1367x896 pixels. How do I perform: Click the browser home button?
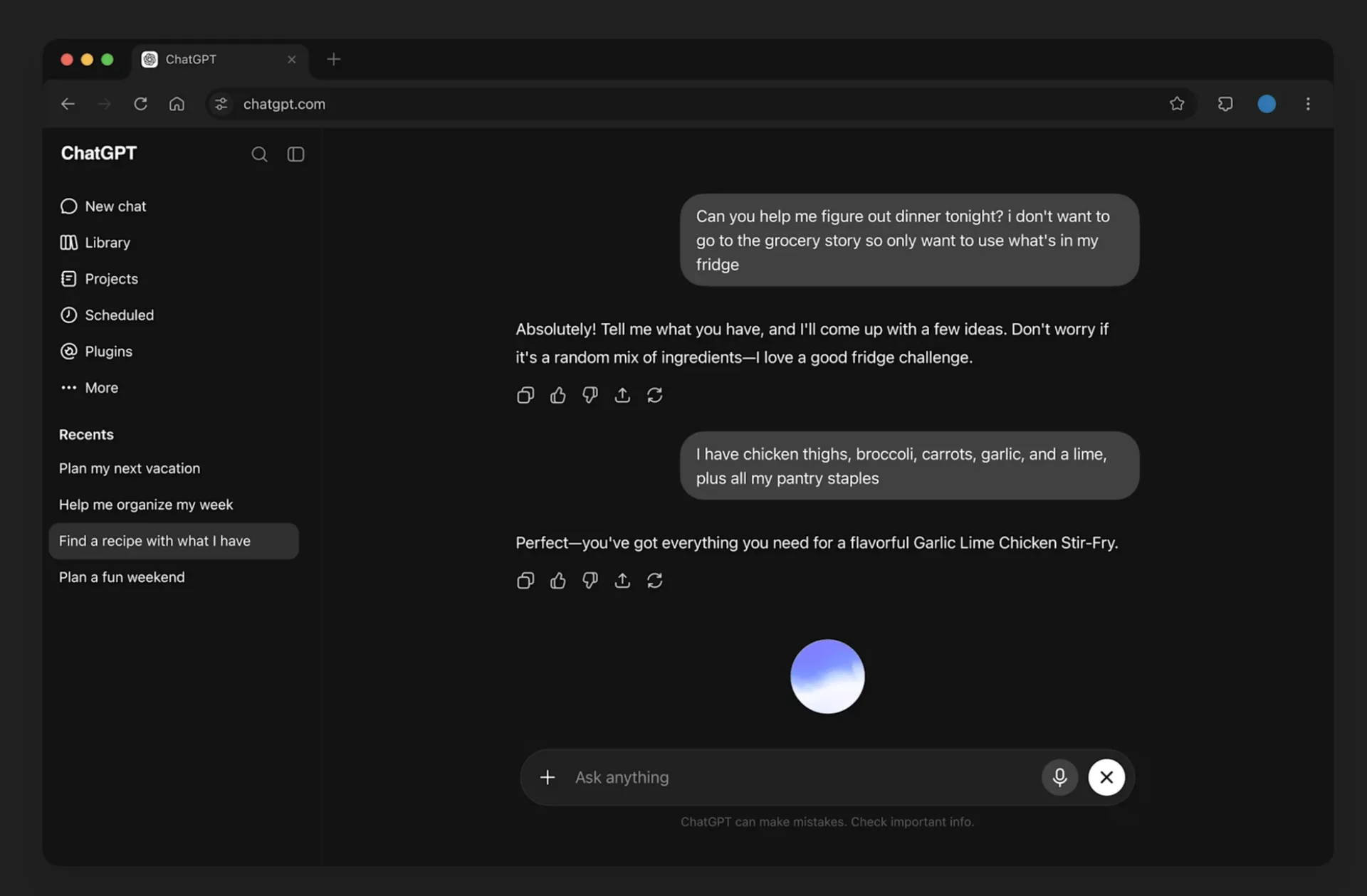pos(177,104)
